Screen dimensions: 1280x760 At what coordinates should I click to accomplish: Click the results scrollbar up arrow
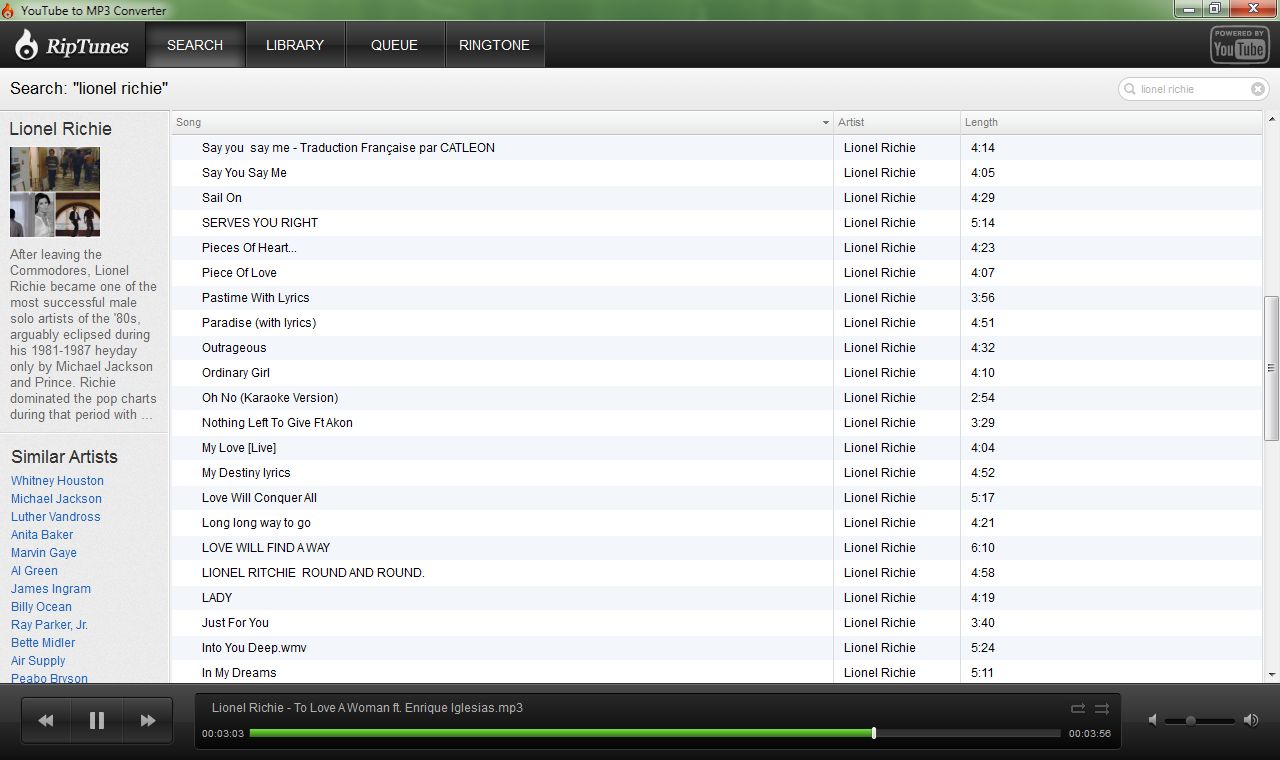1272,119
